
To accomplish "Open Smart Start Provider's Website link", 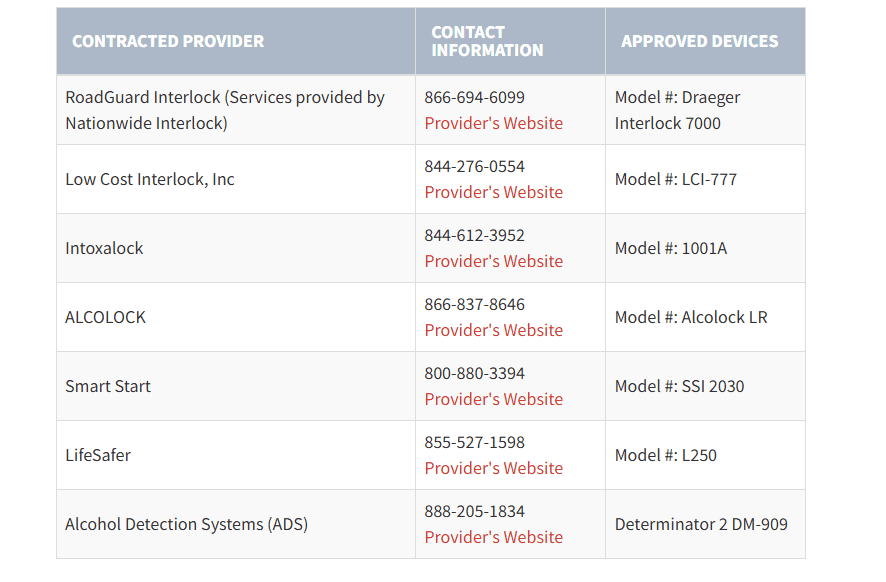I will 493,399.
